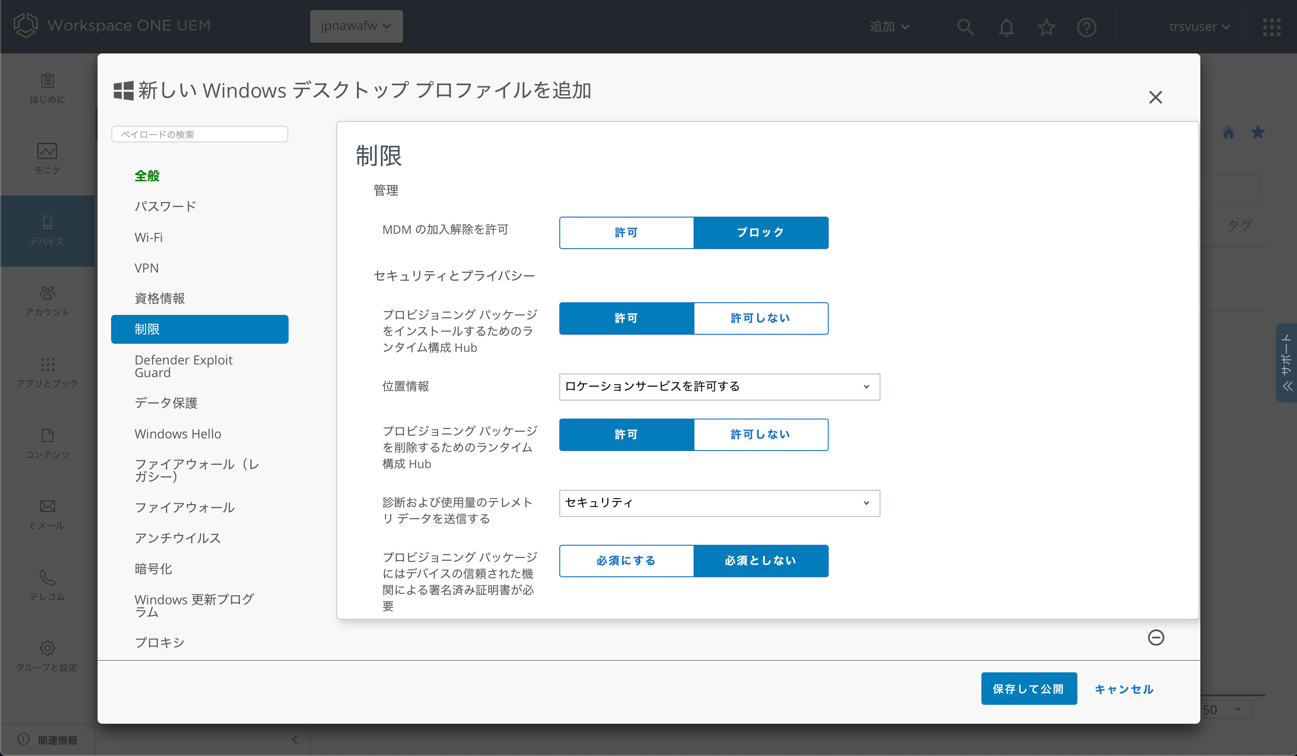1297x756 pixels.
Task: Select 許可しない for provisioning package install
Action: (761, 319)
